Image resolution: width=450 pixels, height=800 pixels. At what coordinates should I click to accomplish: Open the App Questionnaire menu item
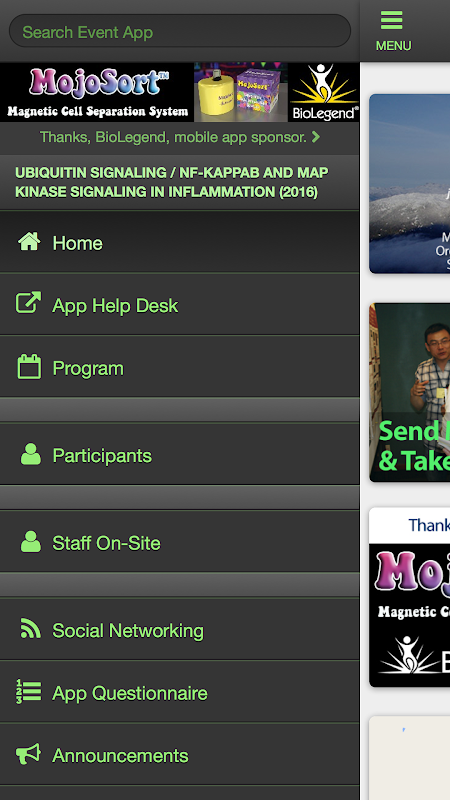pyautogui.click(x=180, y=692)
